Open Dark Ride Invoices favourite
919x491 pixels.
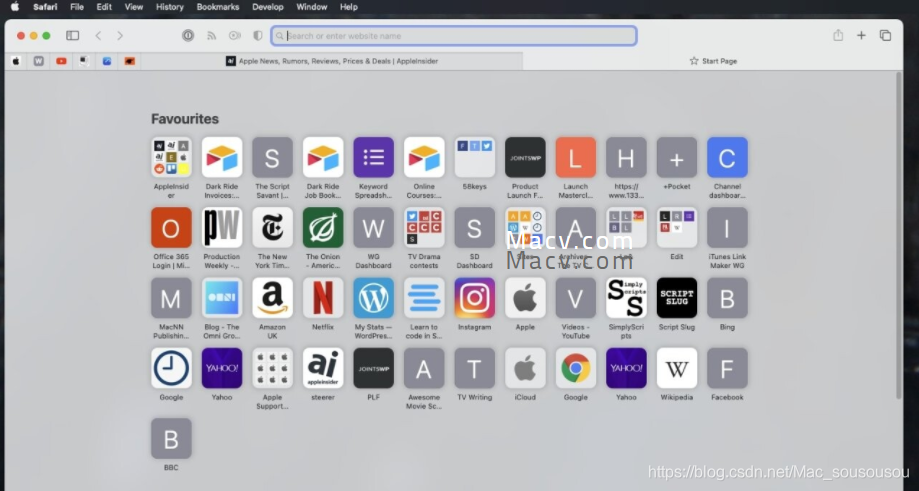[x=222, y=157]
